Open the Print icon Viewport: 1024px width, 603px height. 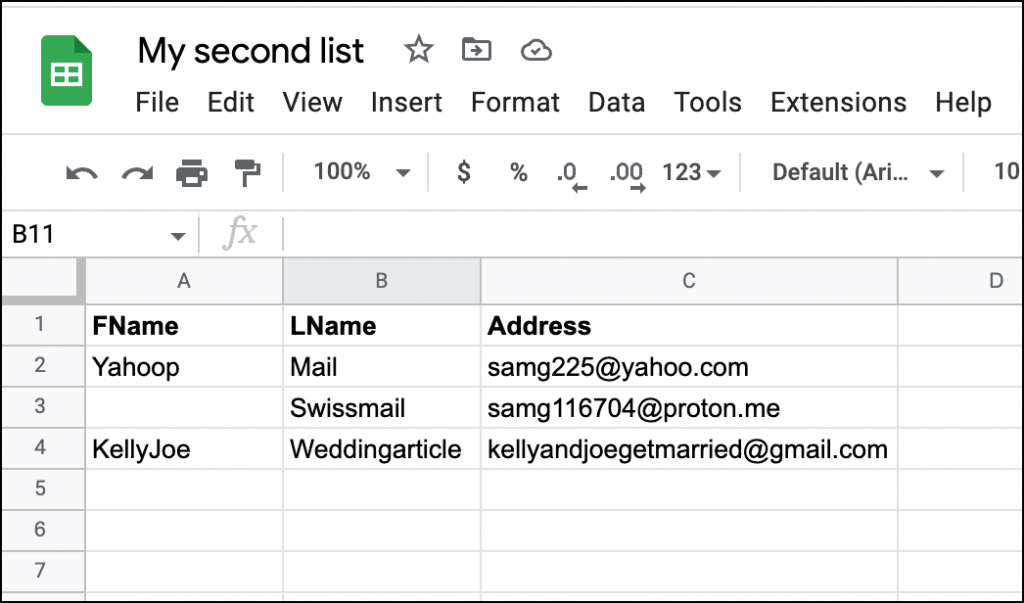click(192, 172)
